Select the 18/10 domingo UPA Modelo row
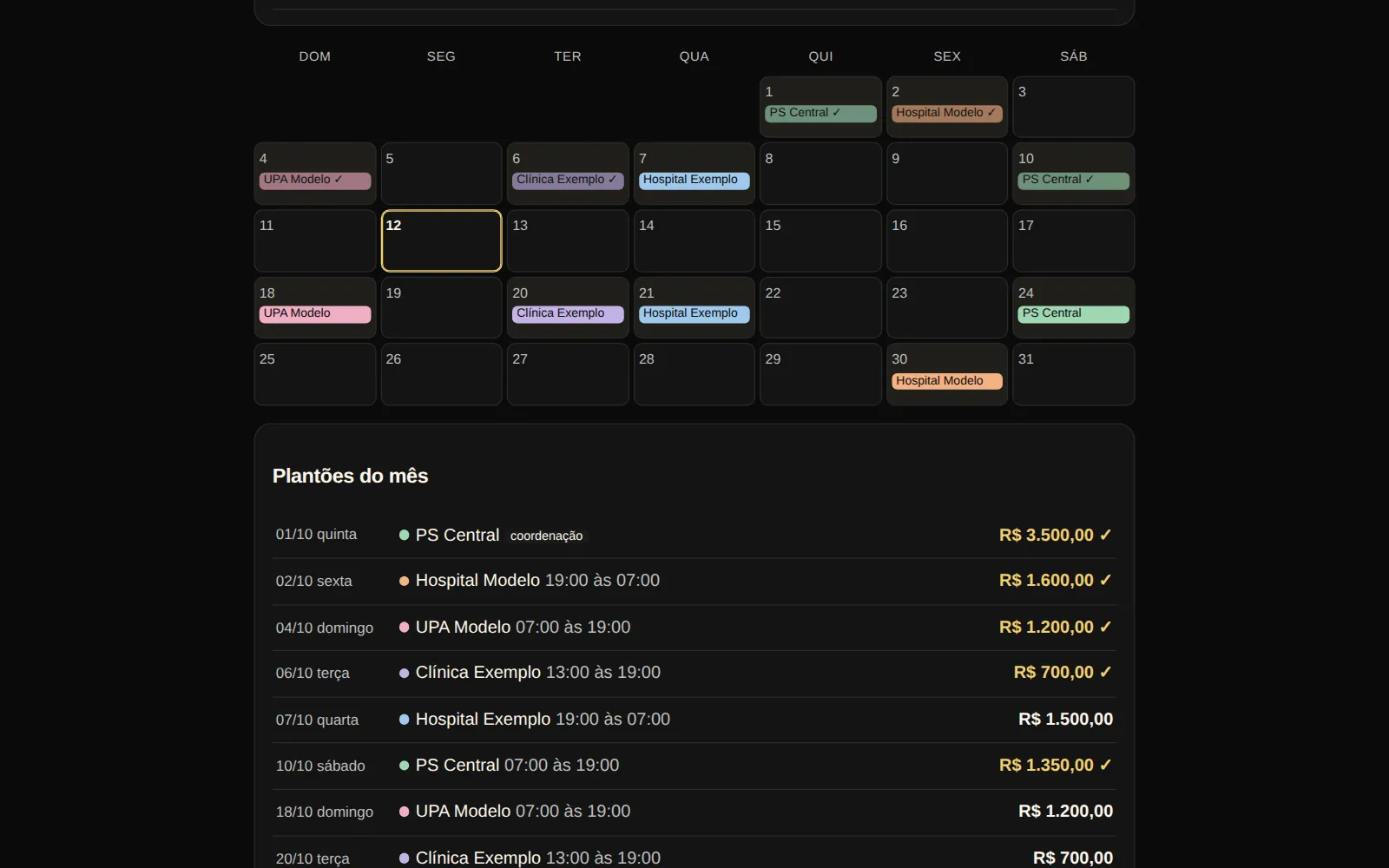1389x868 pixels. (694, 812)
